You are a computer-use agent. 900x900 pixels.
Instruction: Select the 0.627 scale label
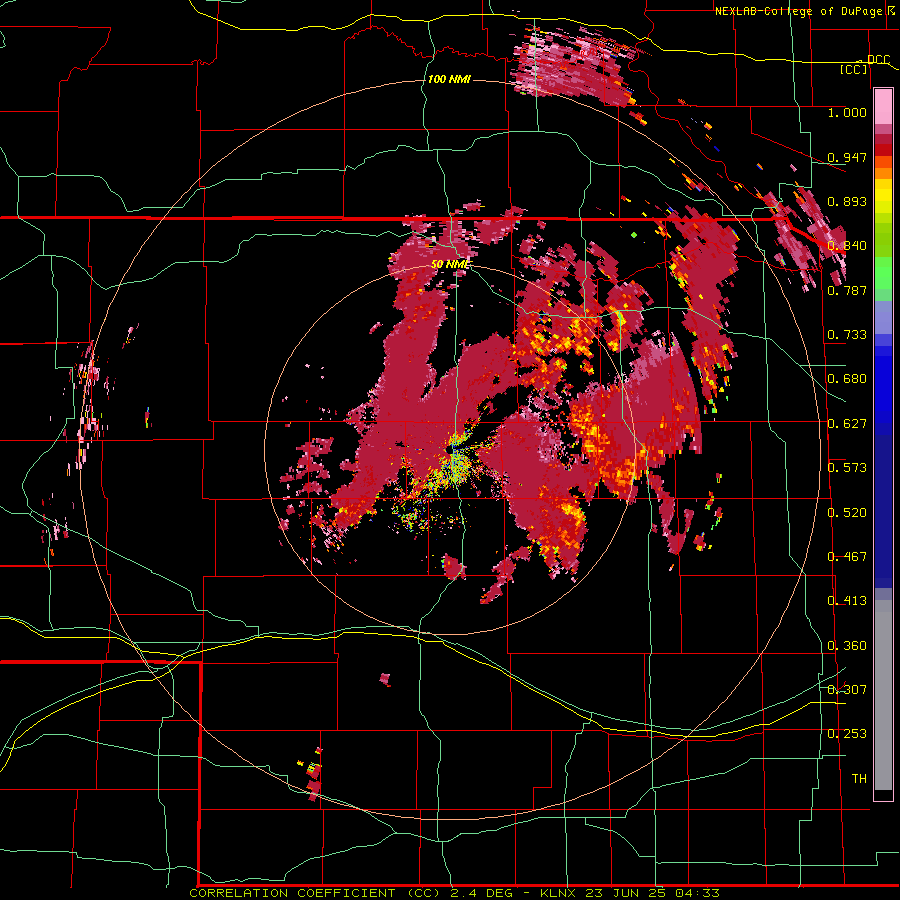click(x=847, y=424)
